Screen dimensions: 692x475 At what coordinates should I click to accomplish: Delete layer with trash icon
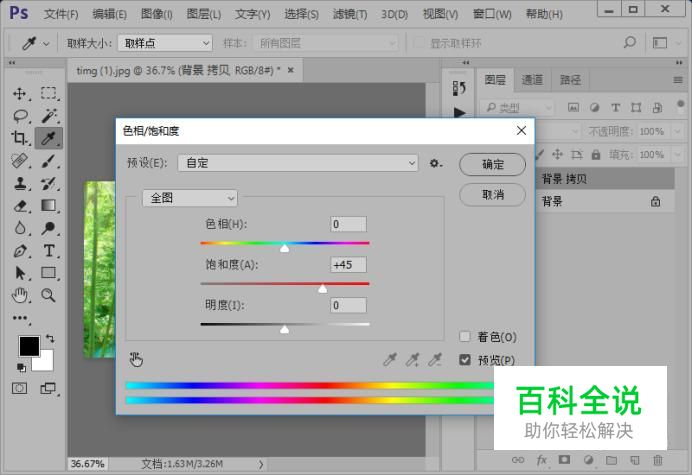tap(658, 460)
